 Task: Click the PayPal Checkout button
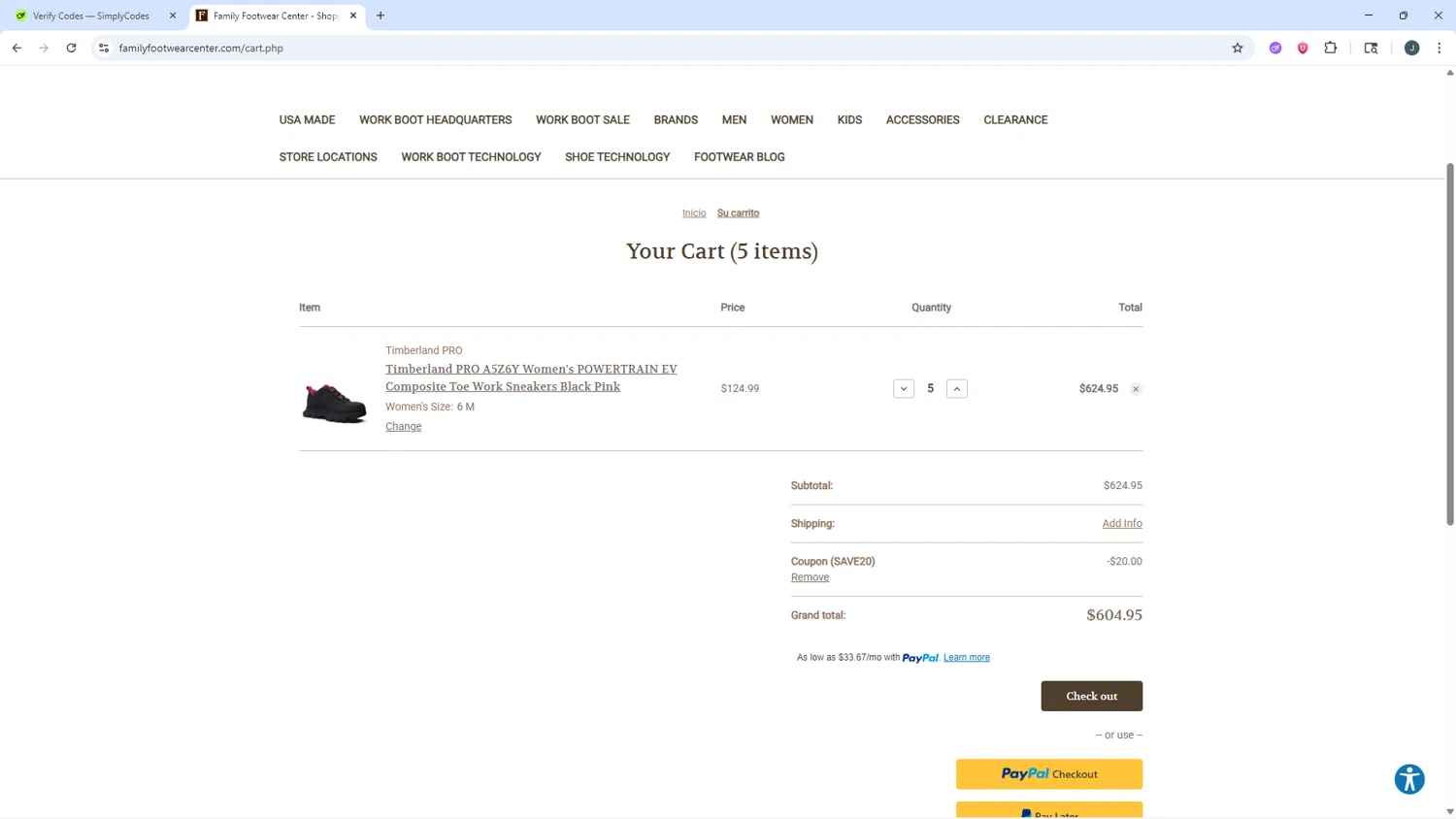coord(1049,774)
